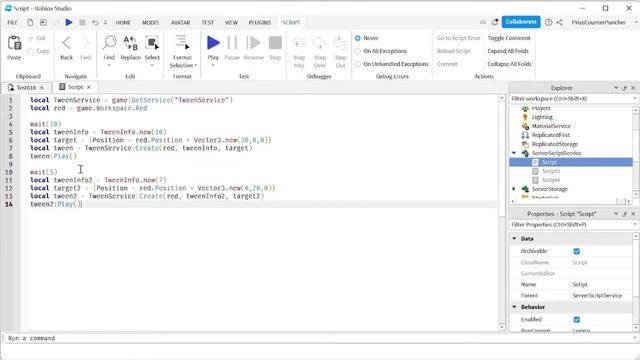Screen dimensions: 640x360
Task: Toggle the Enabled checkbox under Behavior
Action: (576, 319)
